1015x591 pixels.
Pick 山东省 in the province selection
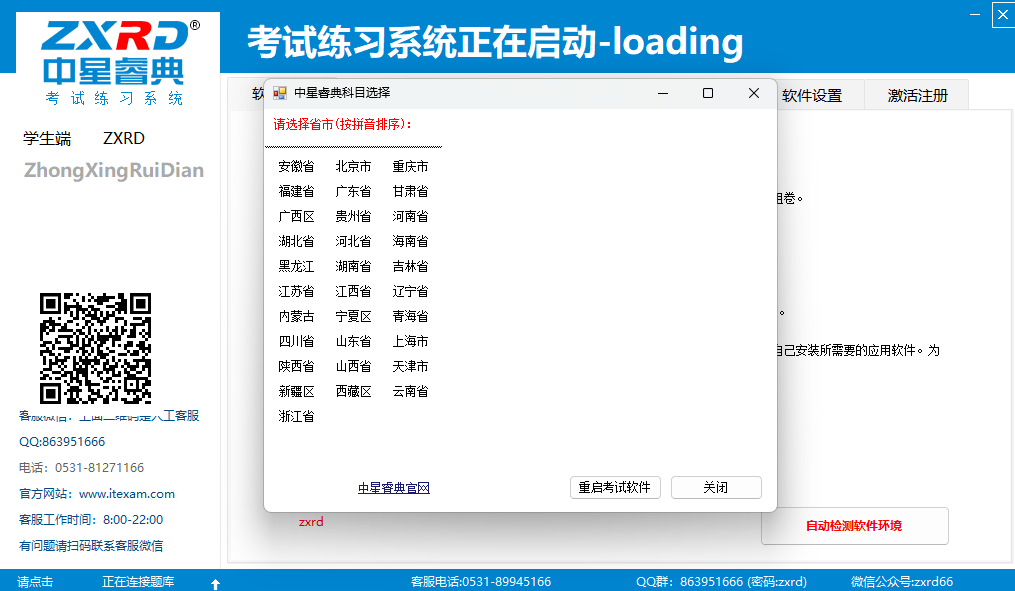tap(352, 341)
